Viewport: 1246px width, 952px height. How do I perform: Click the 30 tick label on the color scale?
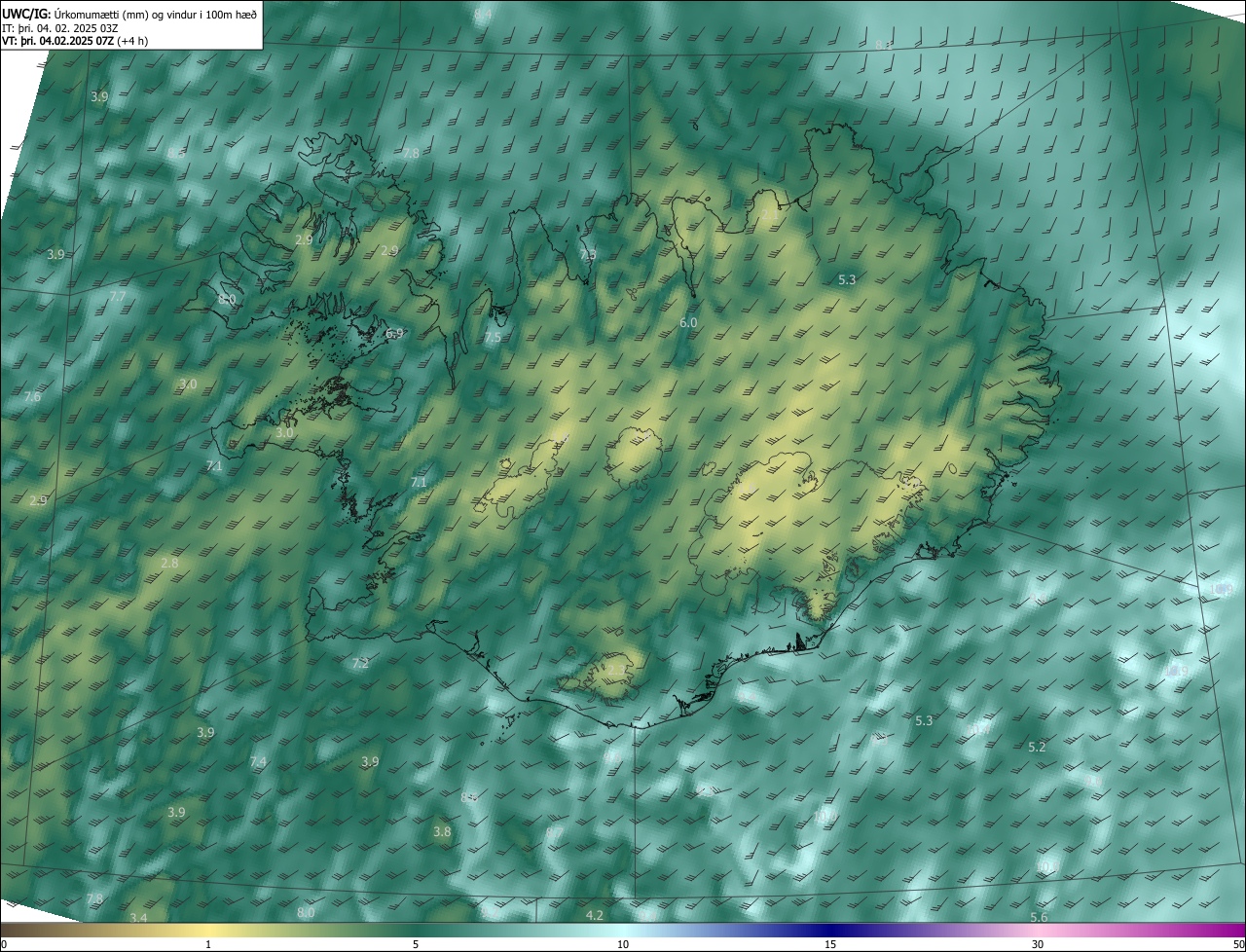point(1038,945)
